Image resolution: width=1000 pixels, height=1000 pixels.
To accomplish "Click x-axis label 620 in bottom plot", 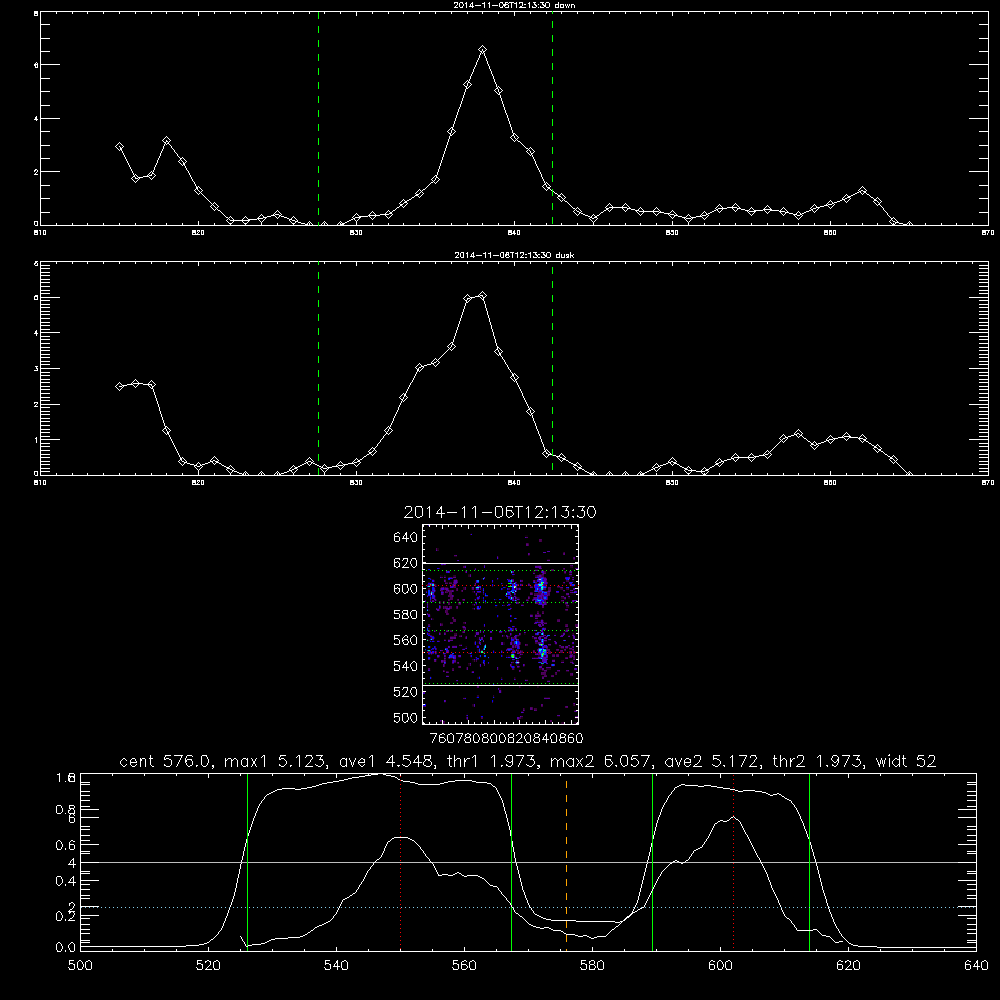I will [849, 966].
